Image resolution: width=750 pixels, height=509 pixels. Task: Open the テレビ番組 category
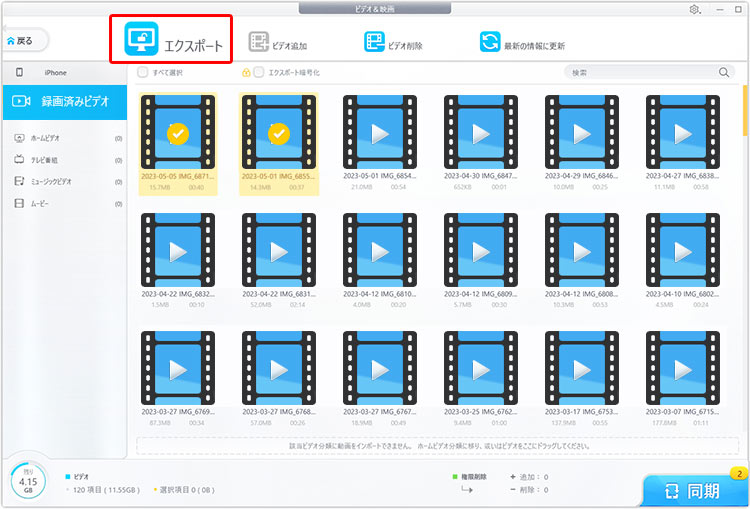pyautogui.click(x=65, y=160)
